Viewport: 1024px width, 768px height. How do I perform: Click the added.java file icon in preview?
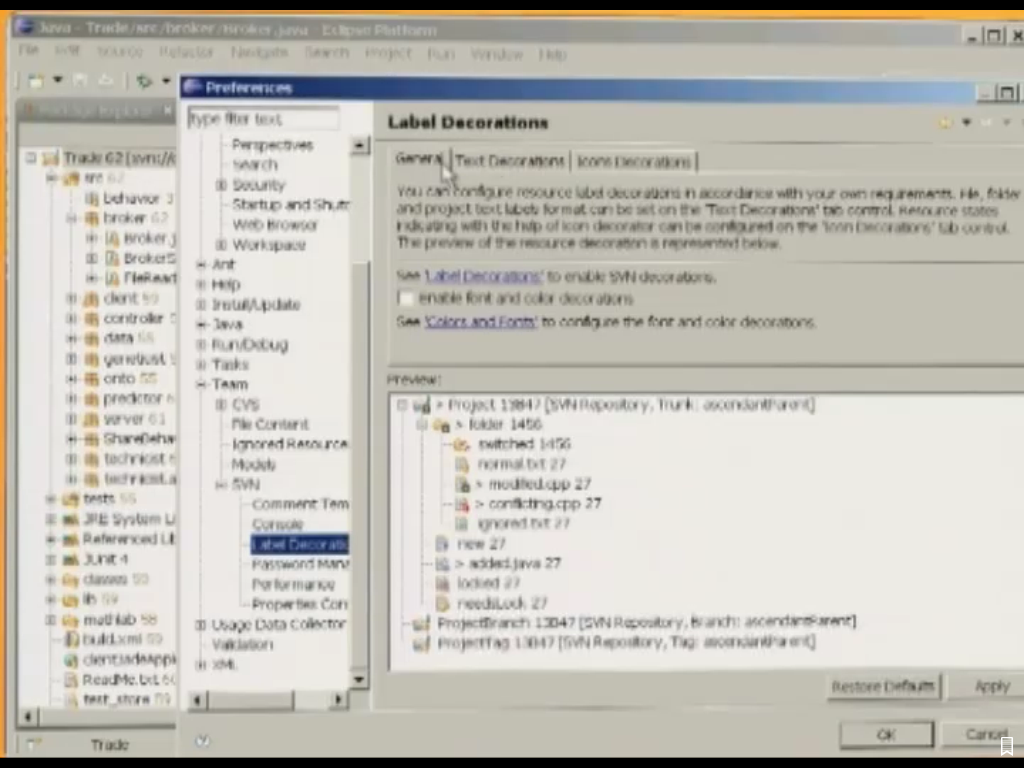442,564
